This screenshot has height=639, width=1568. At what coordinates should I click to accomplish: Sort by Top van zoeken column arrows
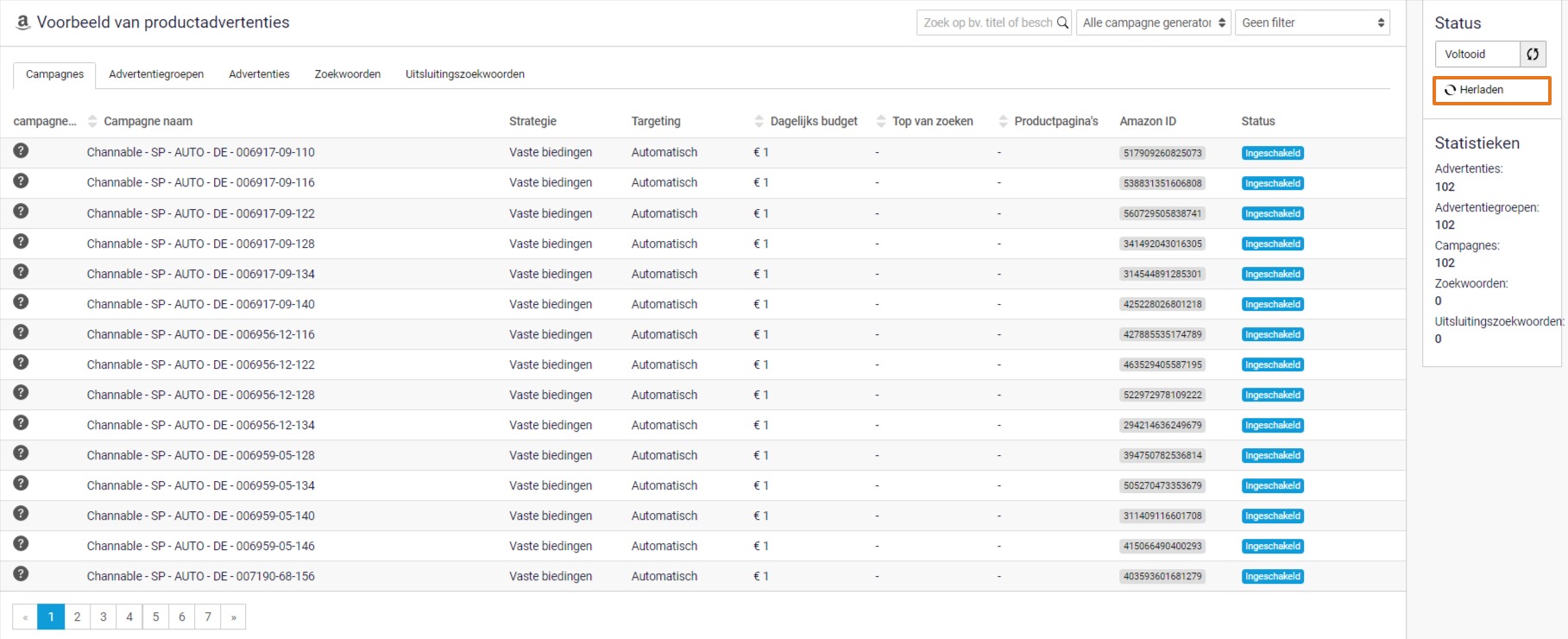881,122
